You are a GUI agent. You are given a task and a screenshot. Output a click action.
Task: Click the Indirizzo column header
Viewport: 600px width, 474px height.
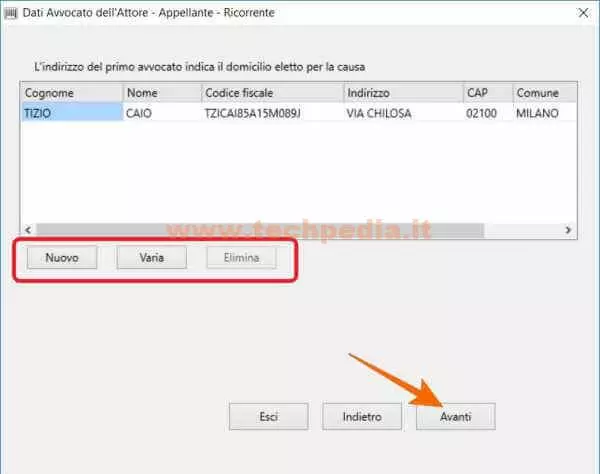tap(400, 93)
